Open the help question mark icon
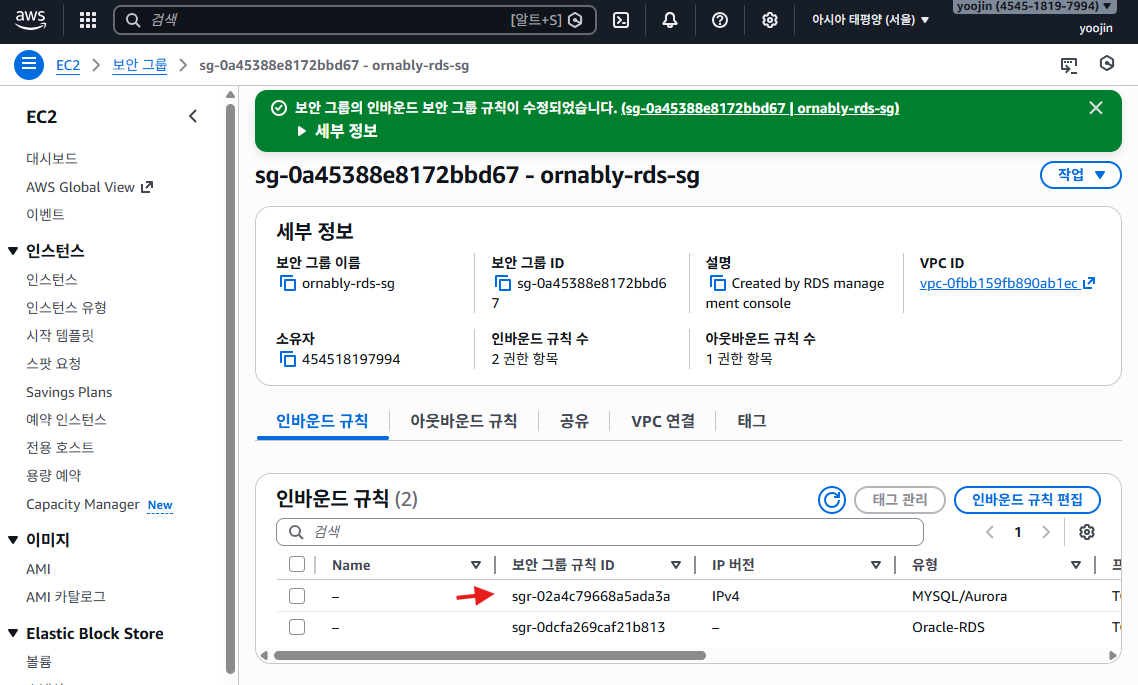Screen dimensions: 1138x685 pos(720,20)
